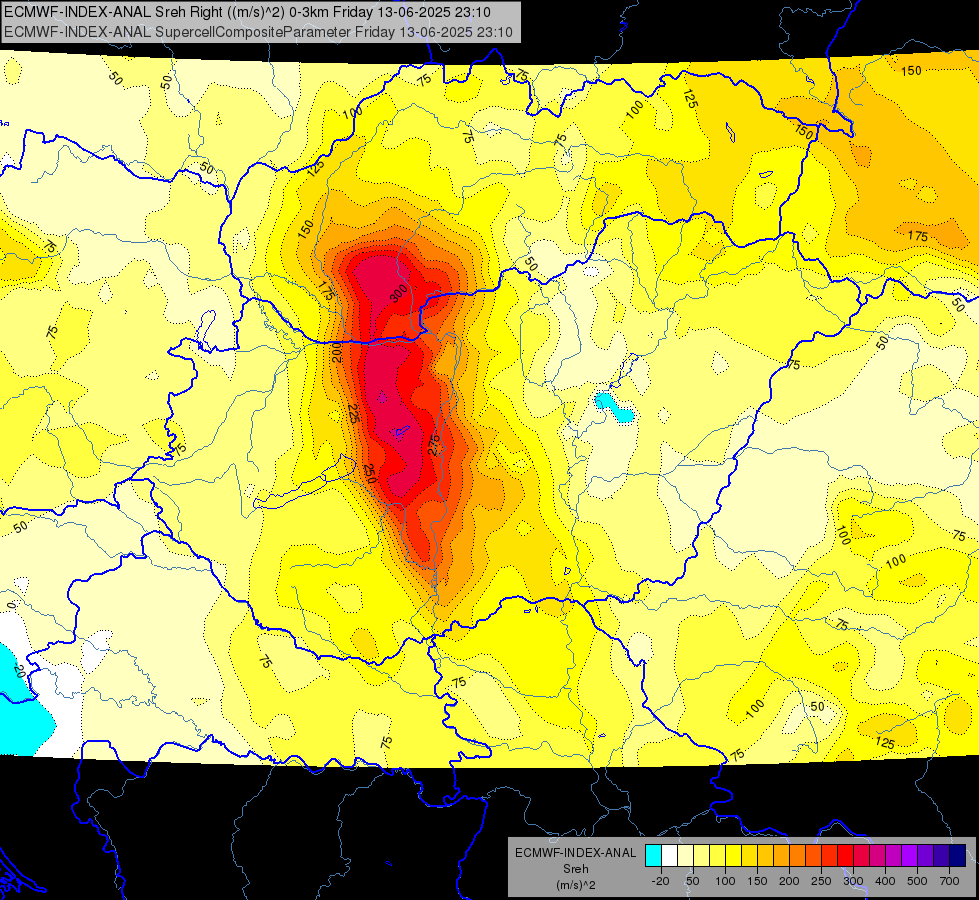Click the 400 tick label in the legend
The image size is (979, 900).
tap(885, 881)
